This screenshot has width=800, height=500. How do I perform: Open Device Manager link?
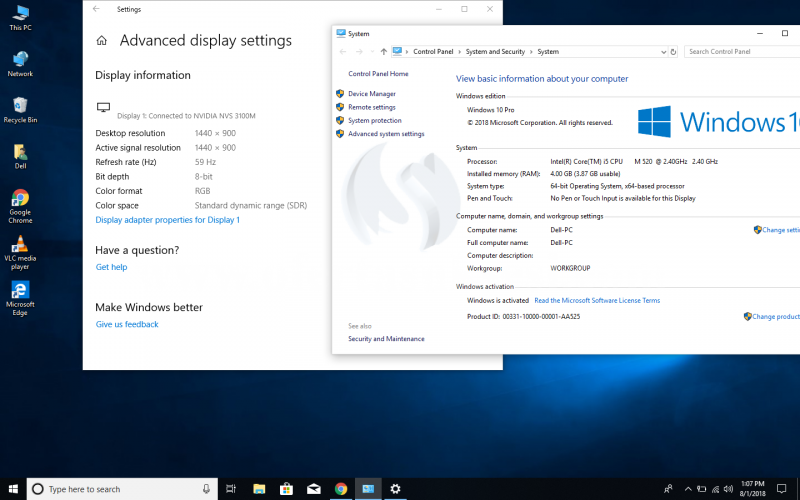tap(372, 94)
